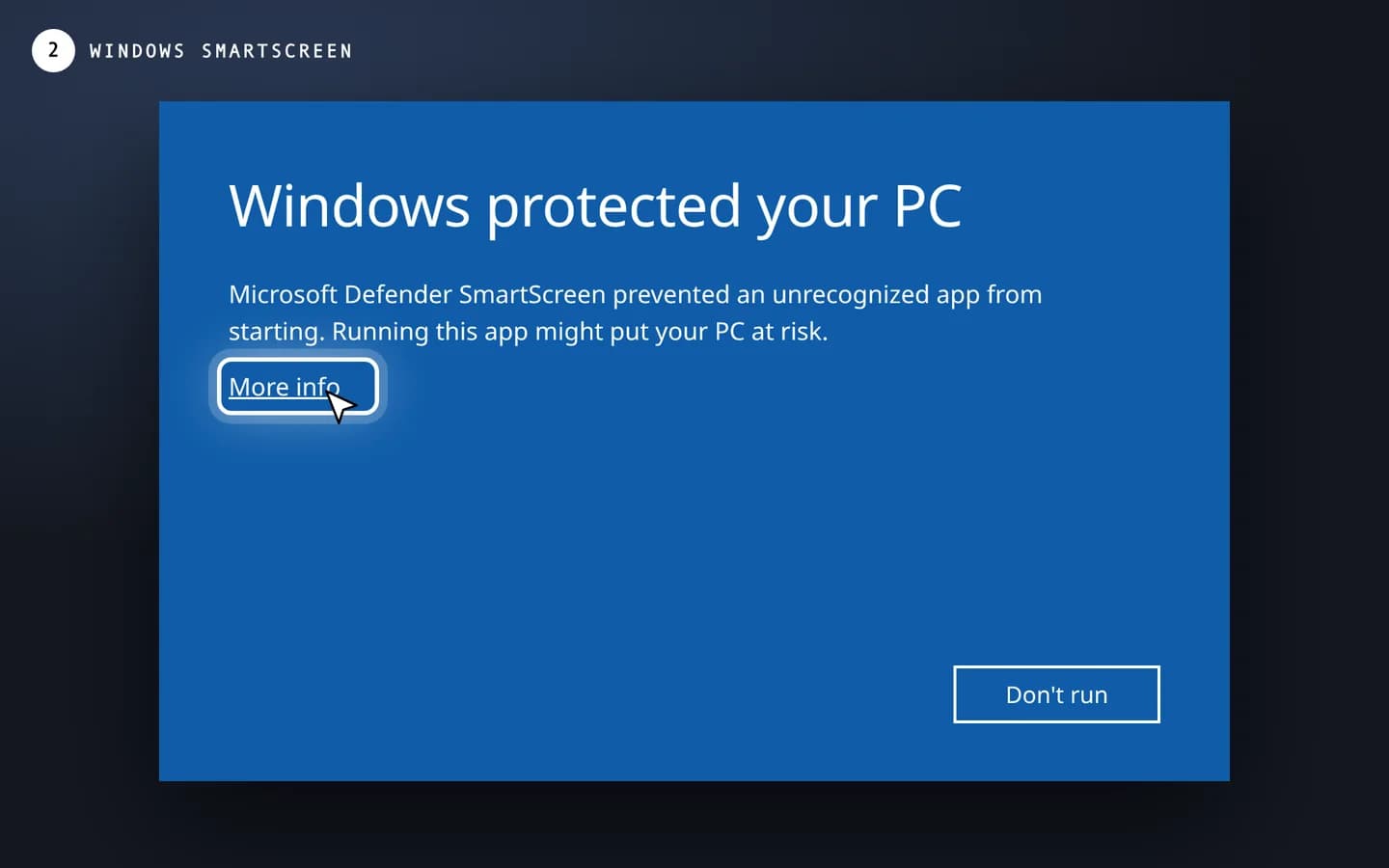Screen dimensions: 1389x868
Task: Open the More info link
Action: click(x=285, y=387)
